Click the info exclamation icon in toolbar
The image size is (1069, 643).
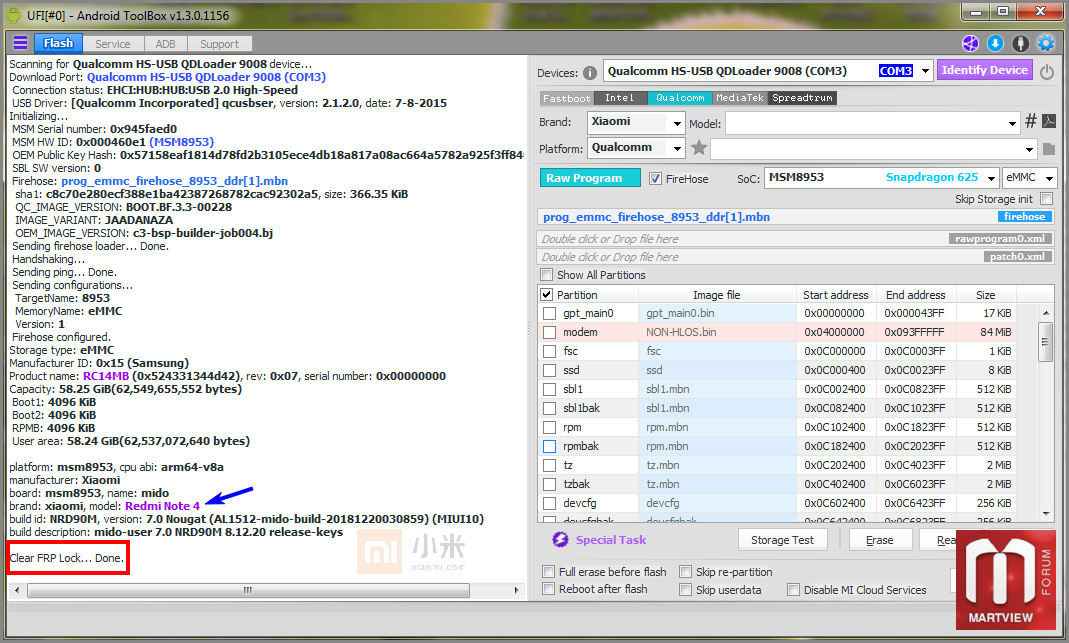[x=1021, y=44]
